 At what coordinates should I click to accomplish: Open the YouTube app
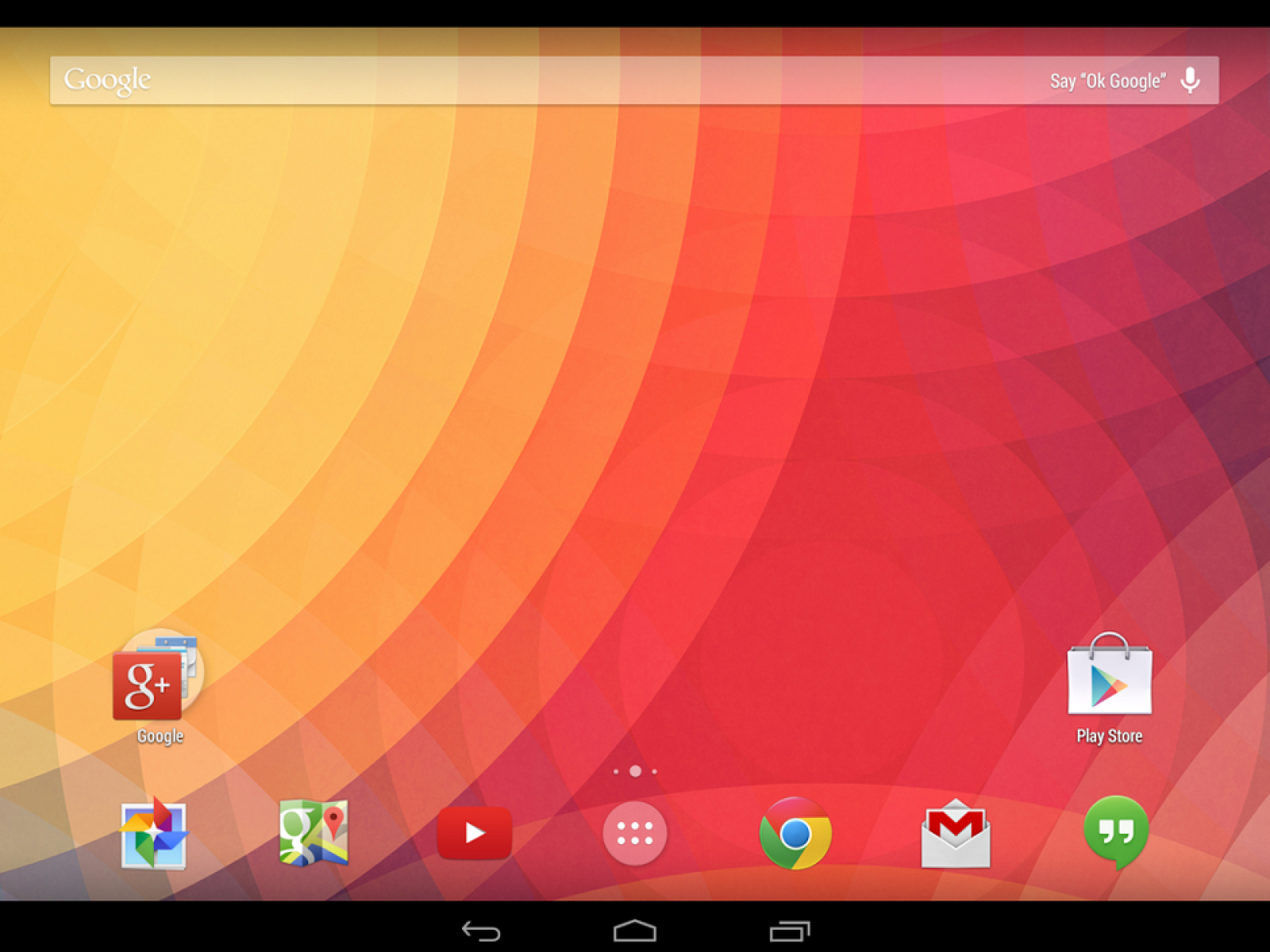(x=474, y=833)
